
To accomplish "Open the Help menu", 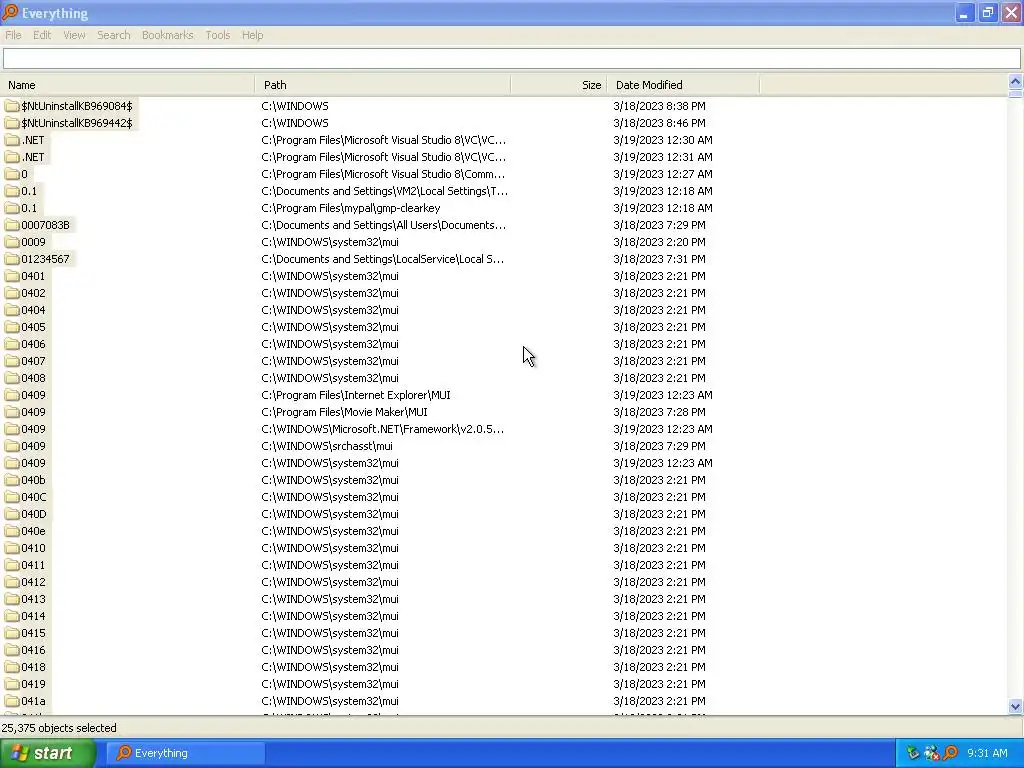I will point(252,35).
